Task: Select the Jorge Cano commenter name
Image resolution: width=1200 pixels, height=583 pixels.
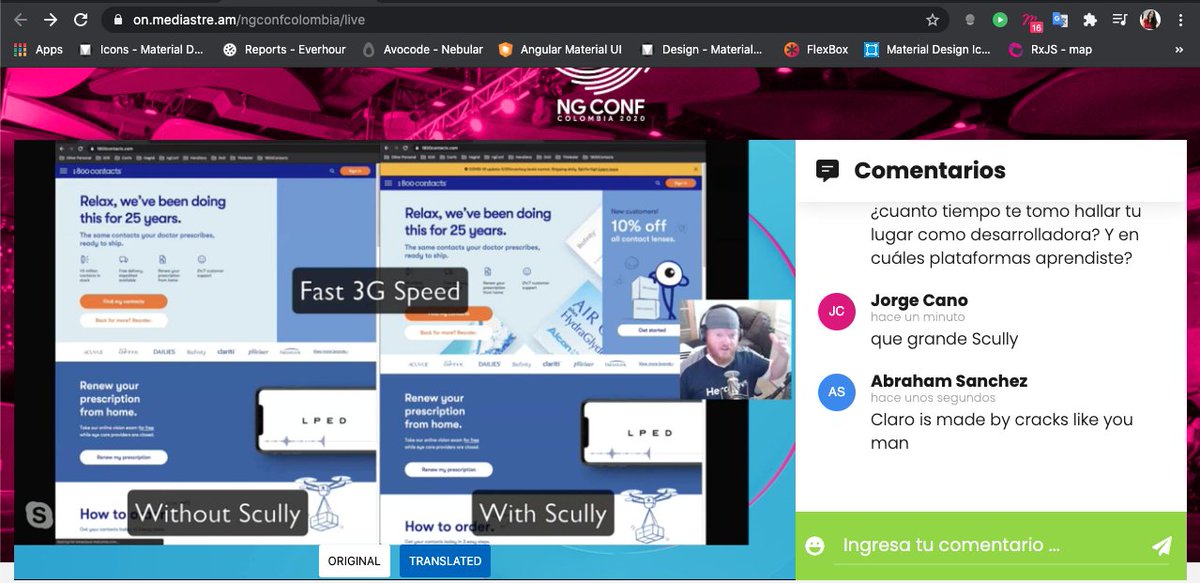Action: point(919,300)
